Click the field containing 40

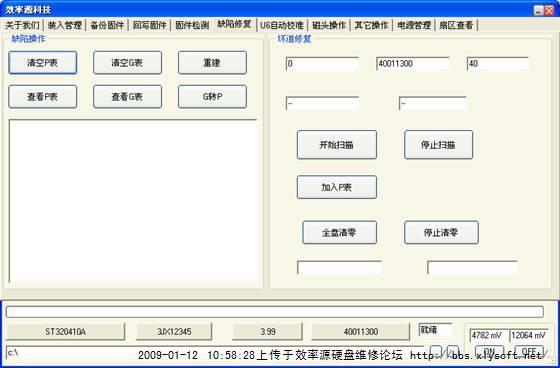(498, 64)
